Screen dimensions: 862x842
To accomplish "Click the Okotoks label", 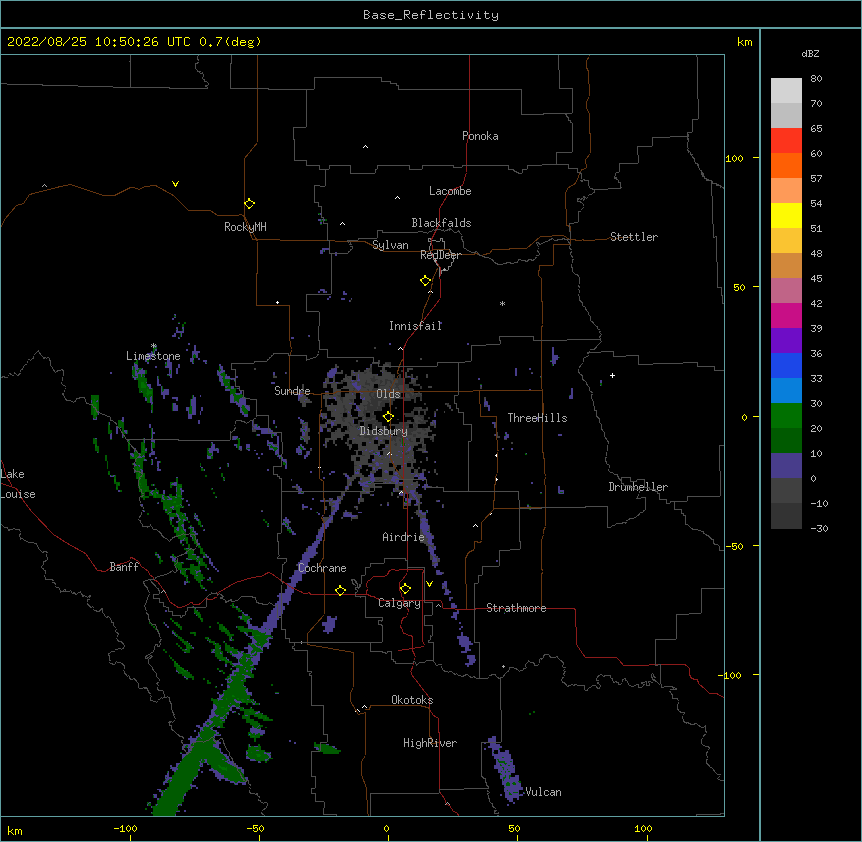I will coord(412,700).
